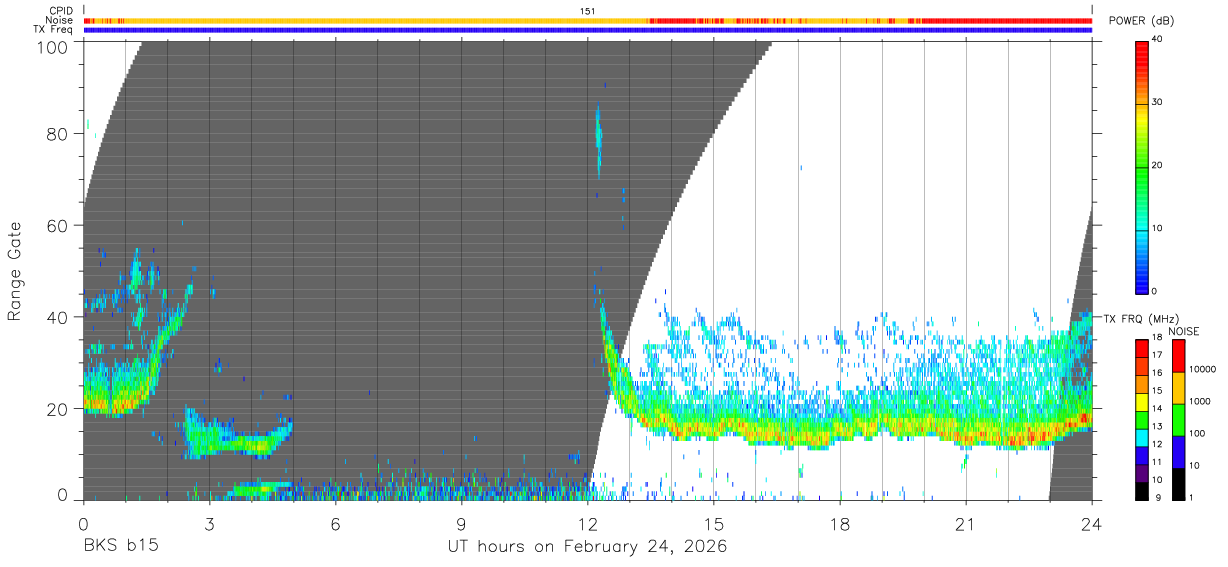Click the y-axis tick label '40' on Range Gate axis
Viewport: 1228px width, 567px height.
pyautogui.click(x=58, y=317)
